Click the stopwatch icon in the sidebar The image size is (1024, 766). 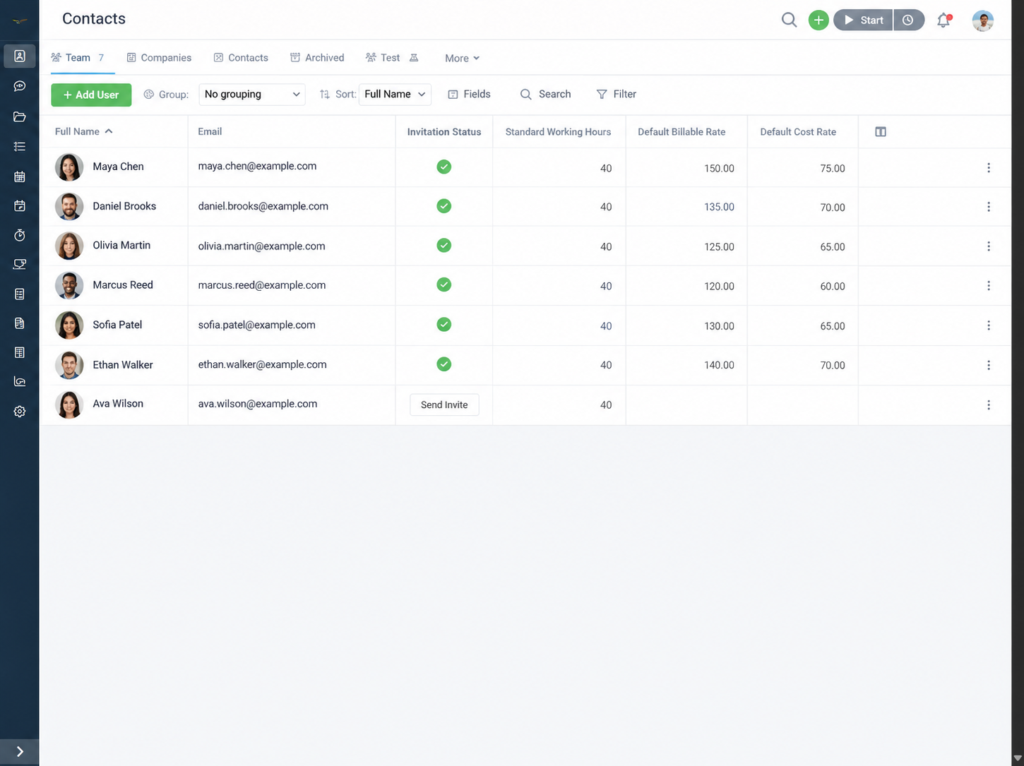click(20, 235)
